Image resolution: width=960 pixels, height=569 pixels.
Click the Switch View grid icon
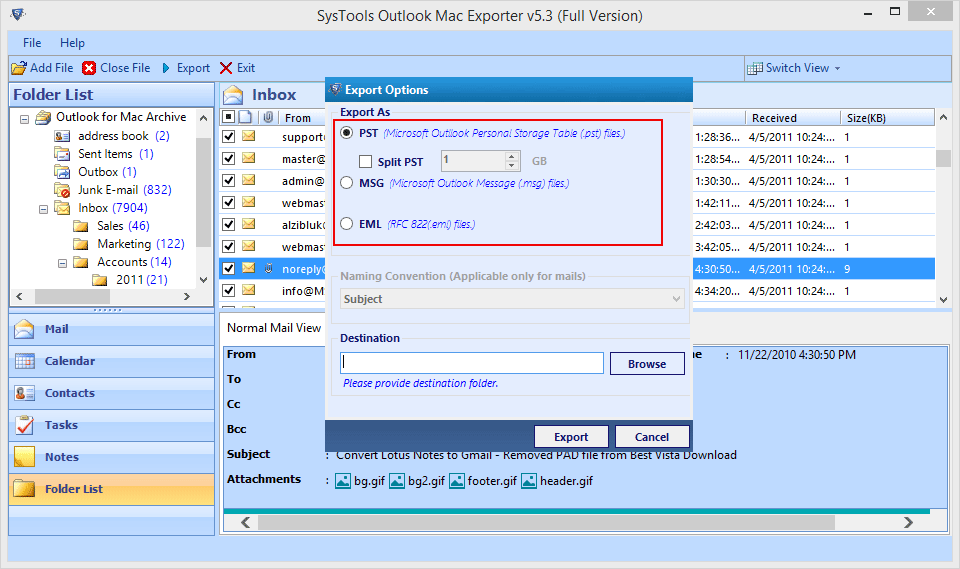[755, 68]
